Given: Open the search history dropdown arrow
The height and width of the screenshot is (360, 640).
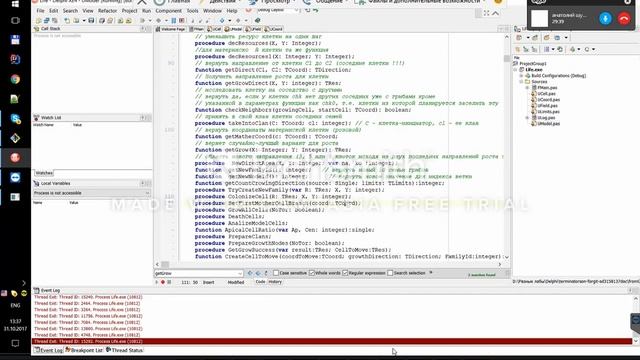Looking at the screenshot, I should [240, 273].
